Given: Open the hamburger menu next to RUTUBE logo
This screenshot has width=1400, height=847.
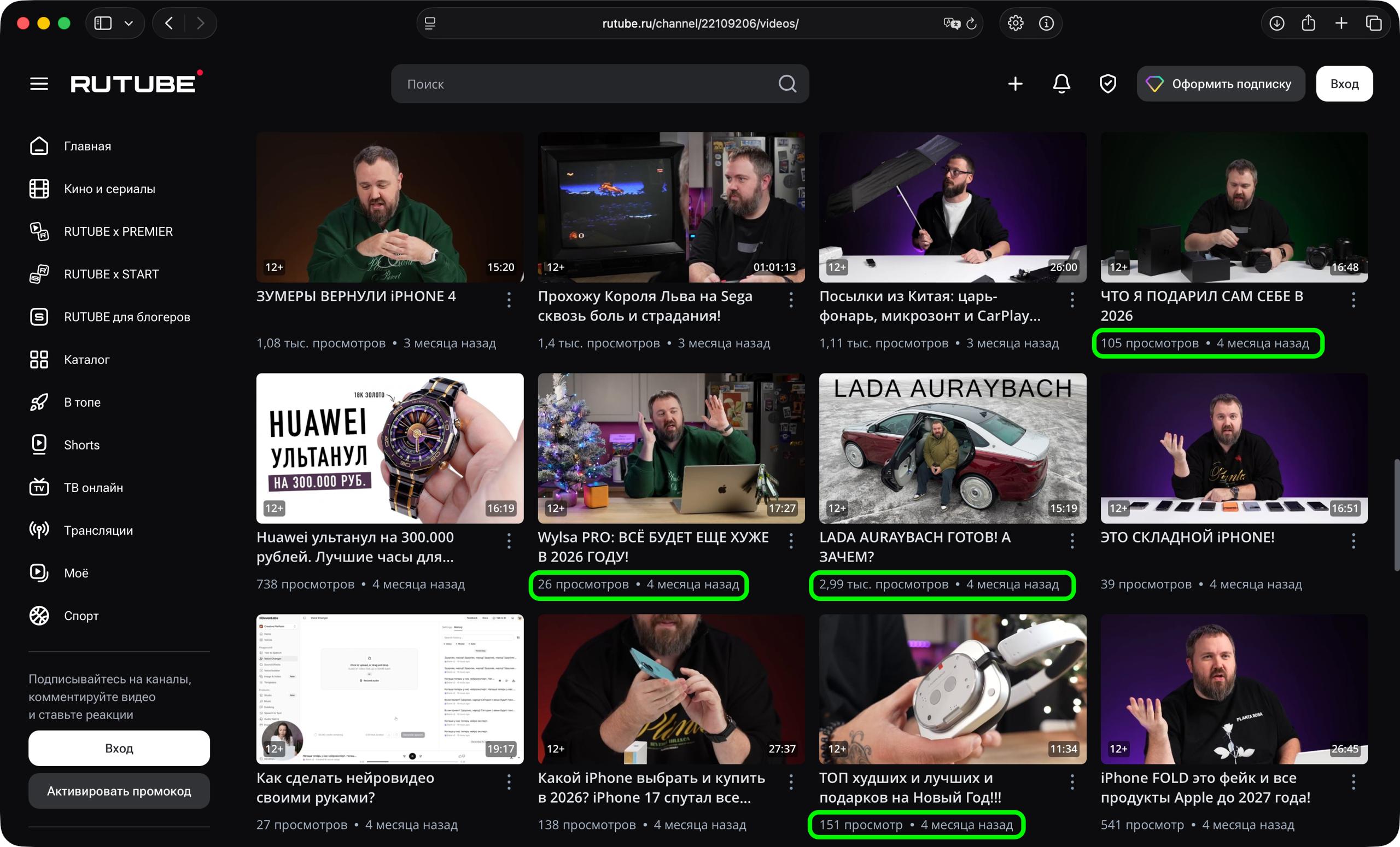Looking at the screenshot, I should [x=39, y=84].
